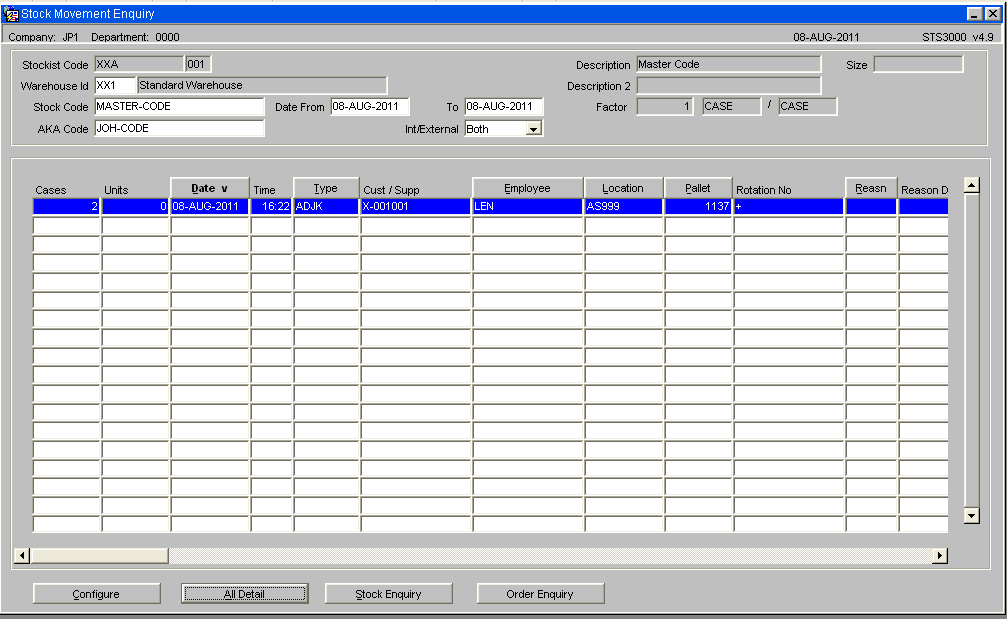Click the Description field Master Code
Image resolution: width=1007 pixels, height=619 pixels.
tap(728, 64)
